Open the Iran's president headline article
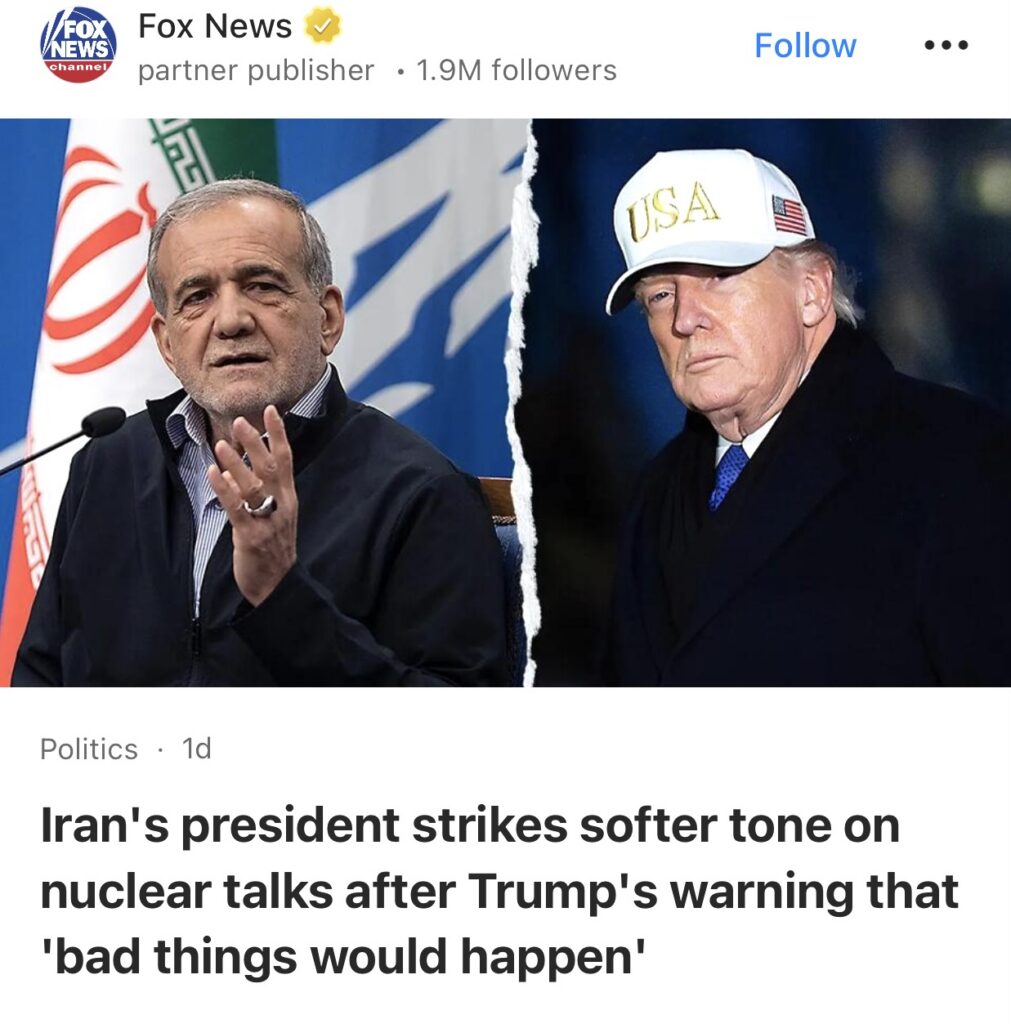1011x1024 pixels. point(500,891)
